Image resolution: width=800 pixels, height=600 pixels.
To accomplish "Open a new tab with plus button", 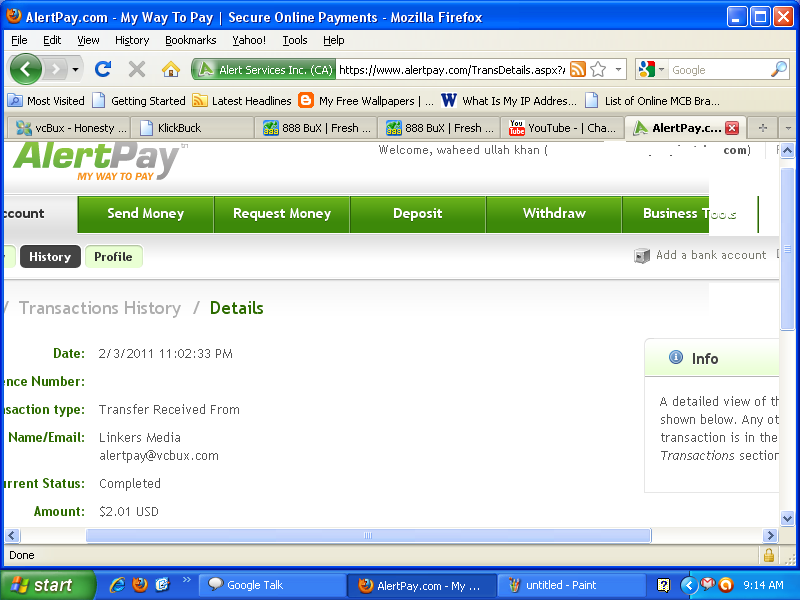I will 763,128.
